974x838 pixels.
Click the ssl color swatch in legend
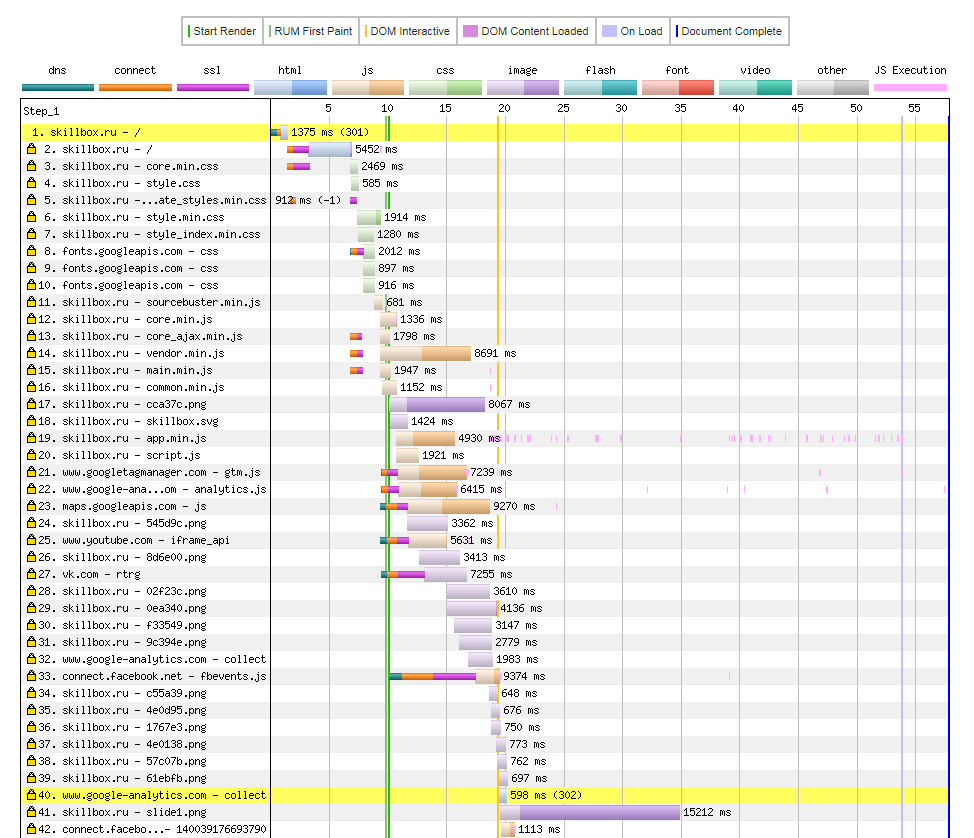pyautogui.click(x=212, y=88)
